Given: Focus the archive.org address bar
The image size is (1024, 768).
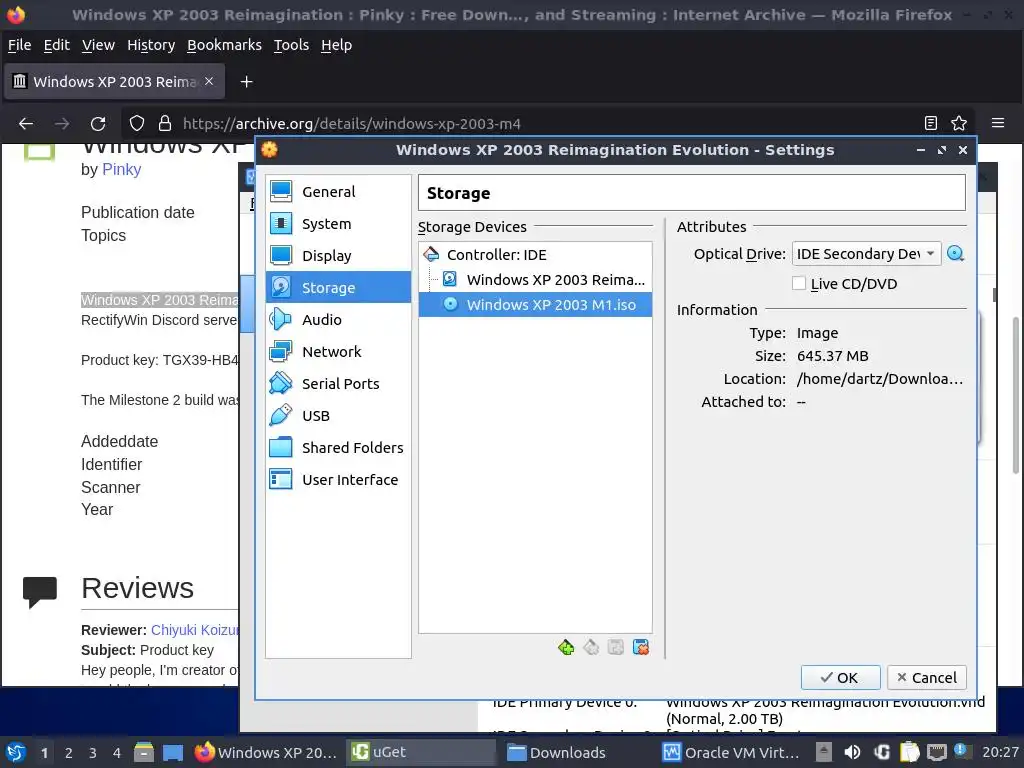Looking at the screenshot, I should [x=549, y=123].
